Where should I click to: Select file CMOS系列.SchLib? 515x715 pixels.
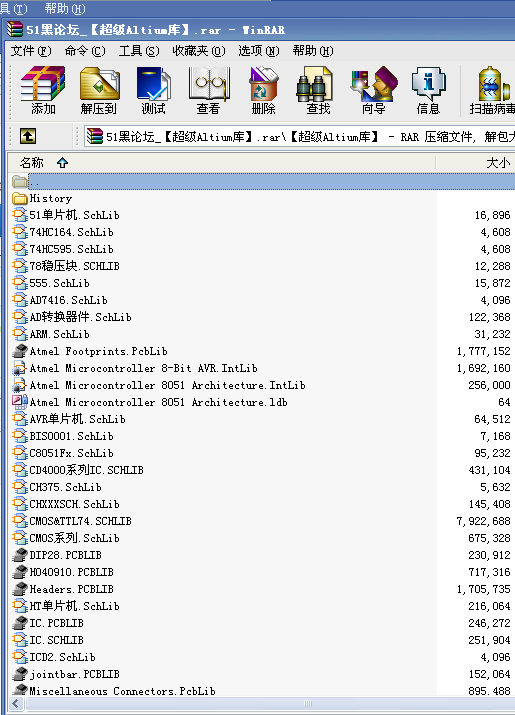(x=74, y=538)
